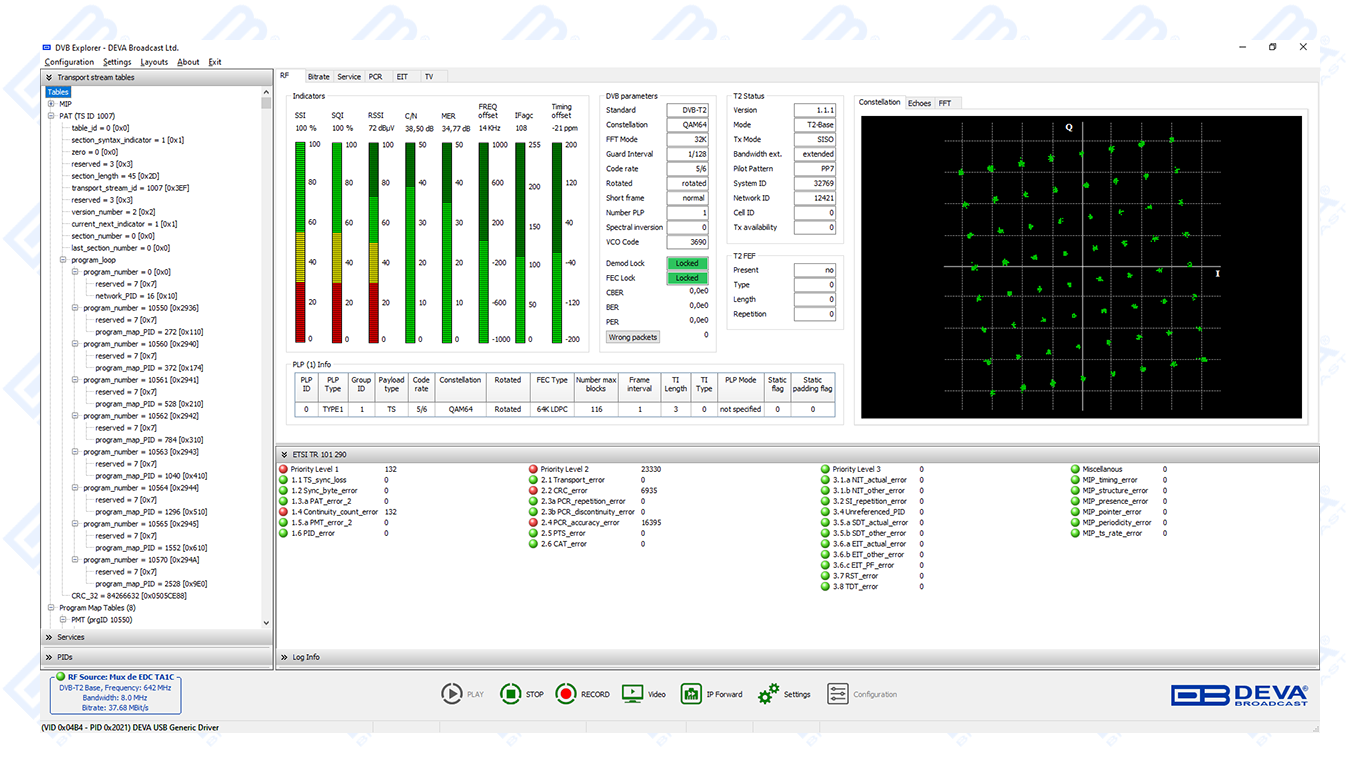This screenshot has width=1360, height=773.
Task: Click the Wrong packets button
Action: [633, 337]
